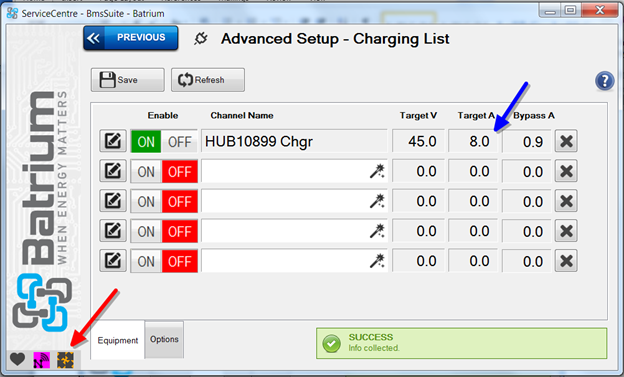Click Bypass A 0.0 in fifth row
624x377 pixels.
(526, 261)
